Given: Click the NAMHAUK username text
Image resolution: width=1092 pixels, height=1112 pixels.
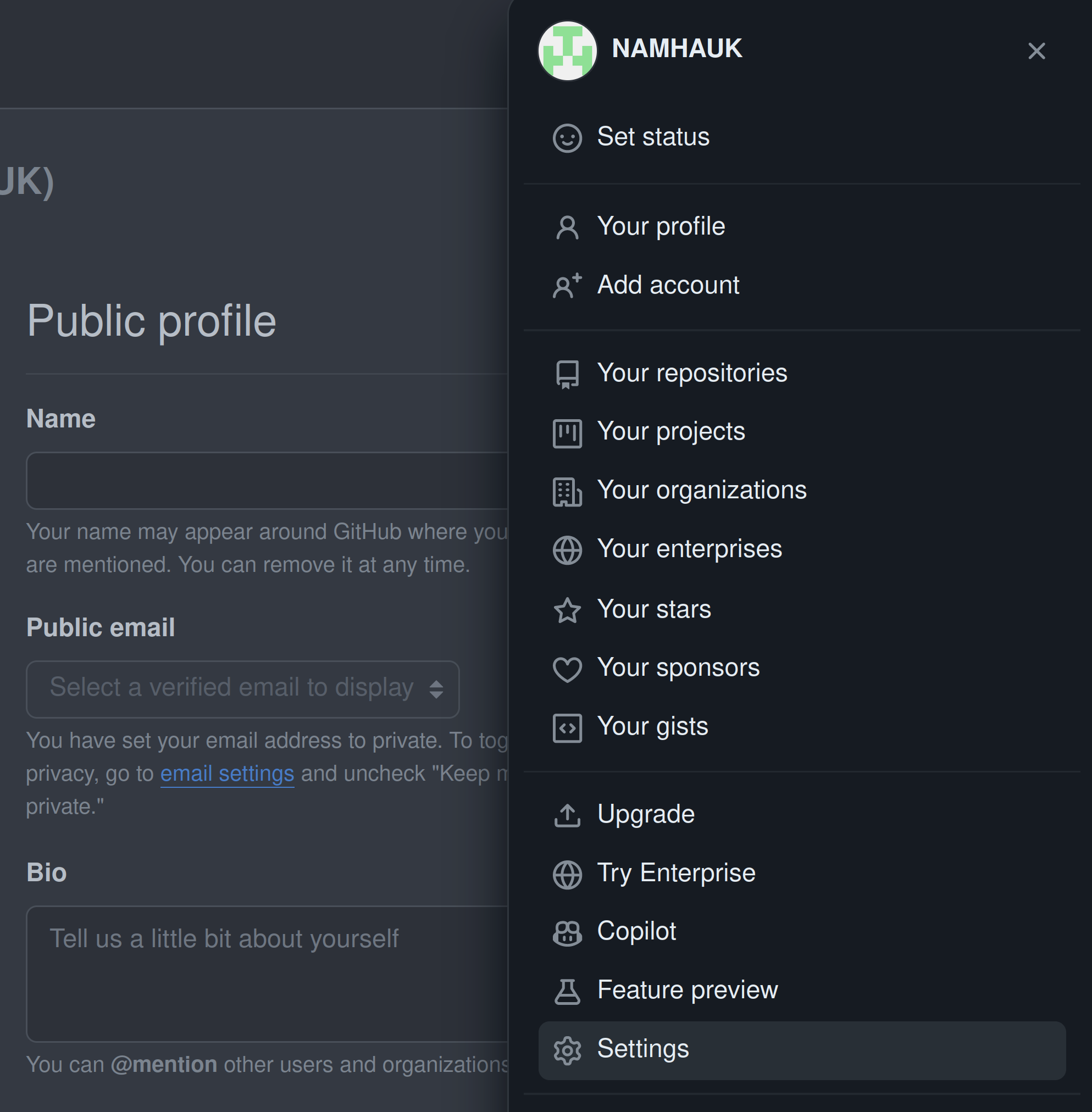Looking at the screenshot, I should point(677,49).
